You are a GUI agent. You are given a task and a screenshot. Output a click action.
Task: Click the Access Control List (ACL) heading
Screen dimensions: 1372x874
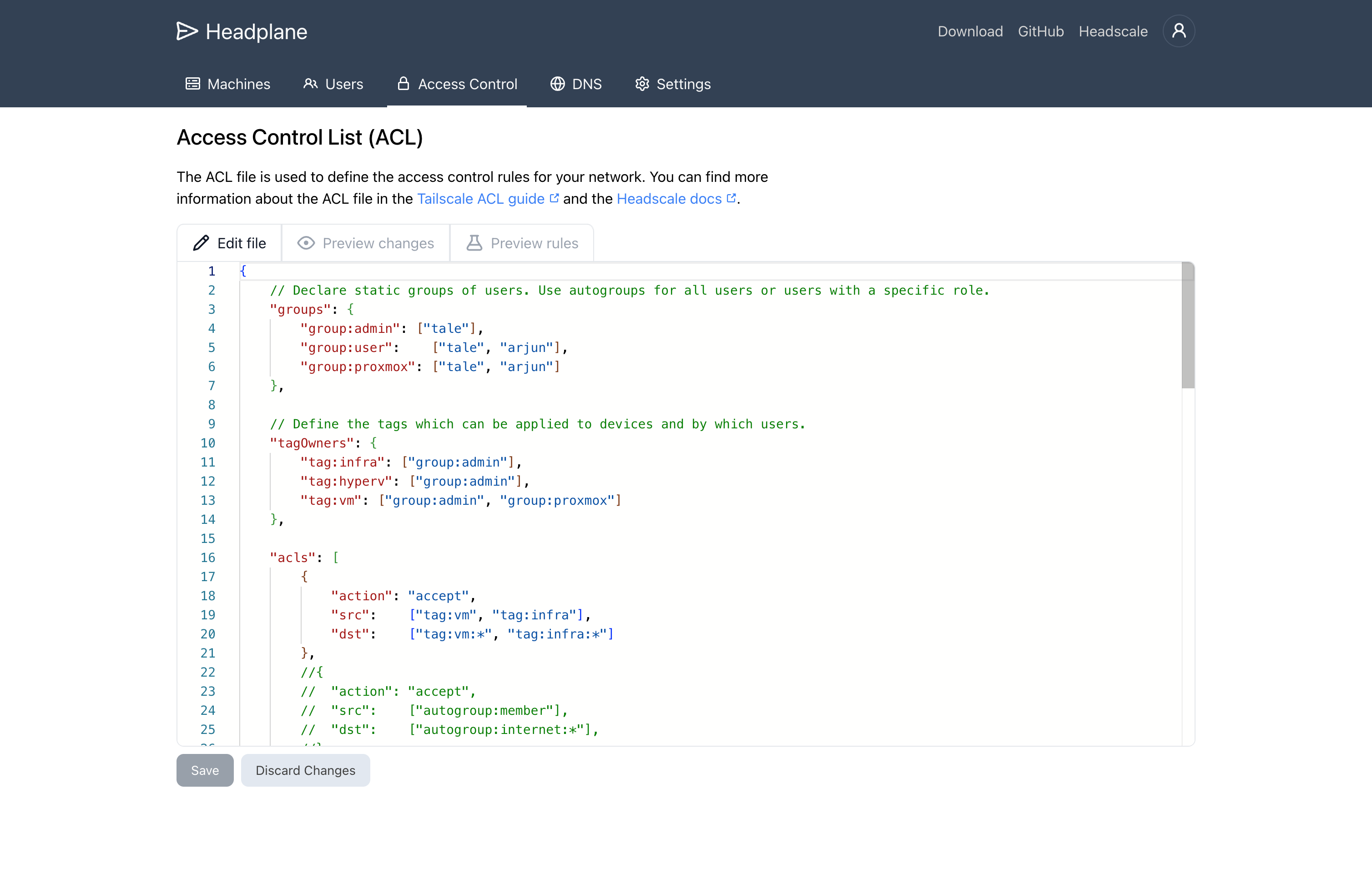pyautogui.click(x=300, y=137)
